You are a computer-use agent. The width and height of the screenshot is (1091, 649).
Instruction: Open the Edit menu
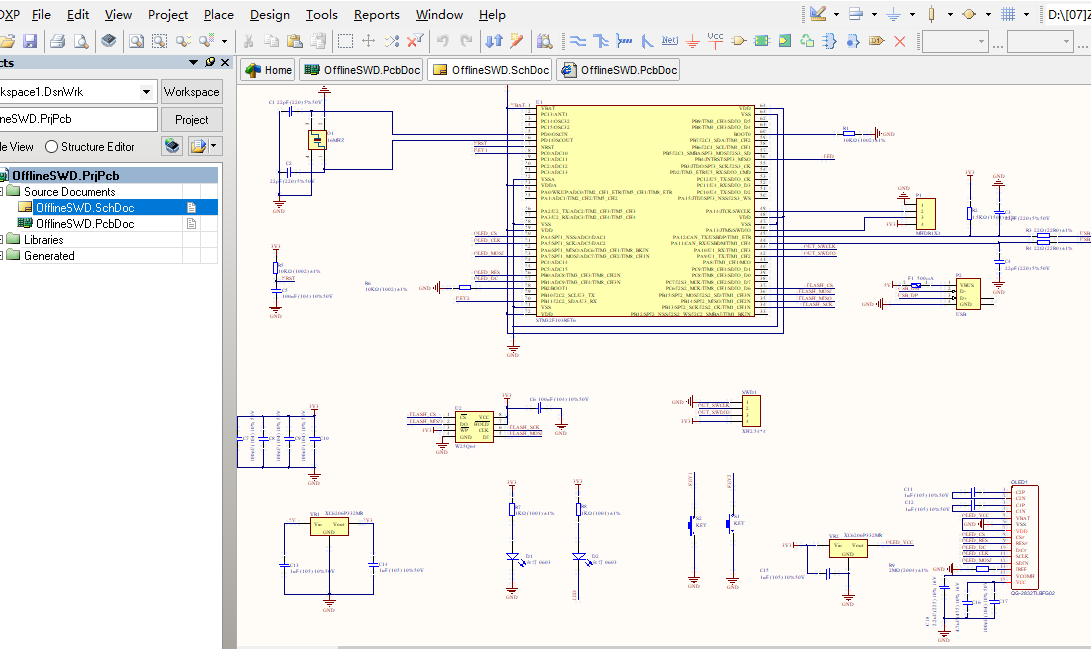pos(78,15)
